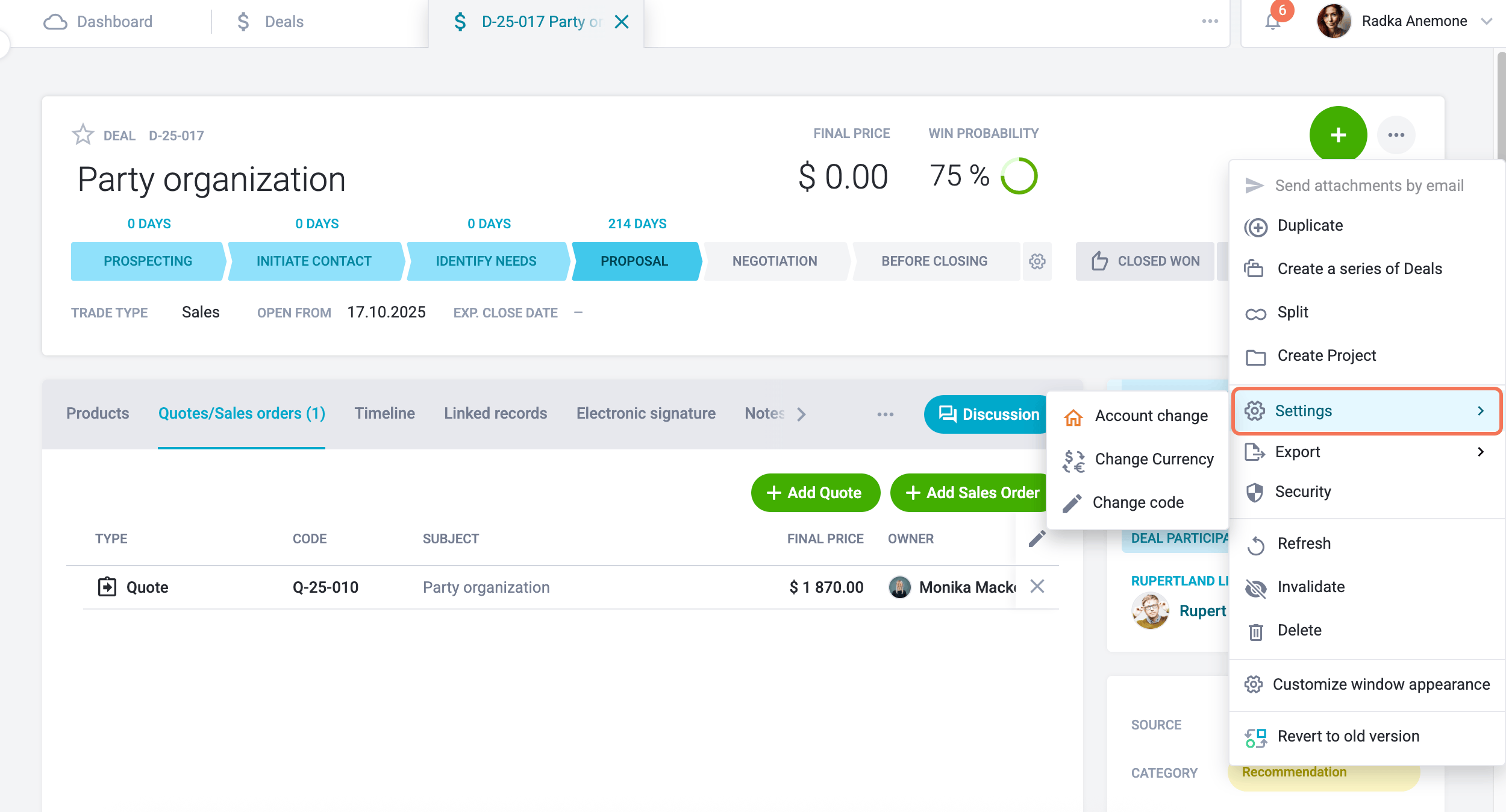Expand the Export submenu arrow
The width and height of the screenshot is (1506, 812).
(x=1481, y=452)
